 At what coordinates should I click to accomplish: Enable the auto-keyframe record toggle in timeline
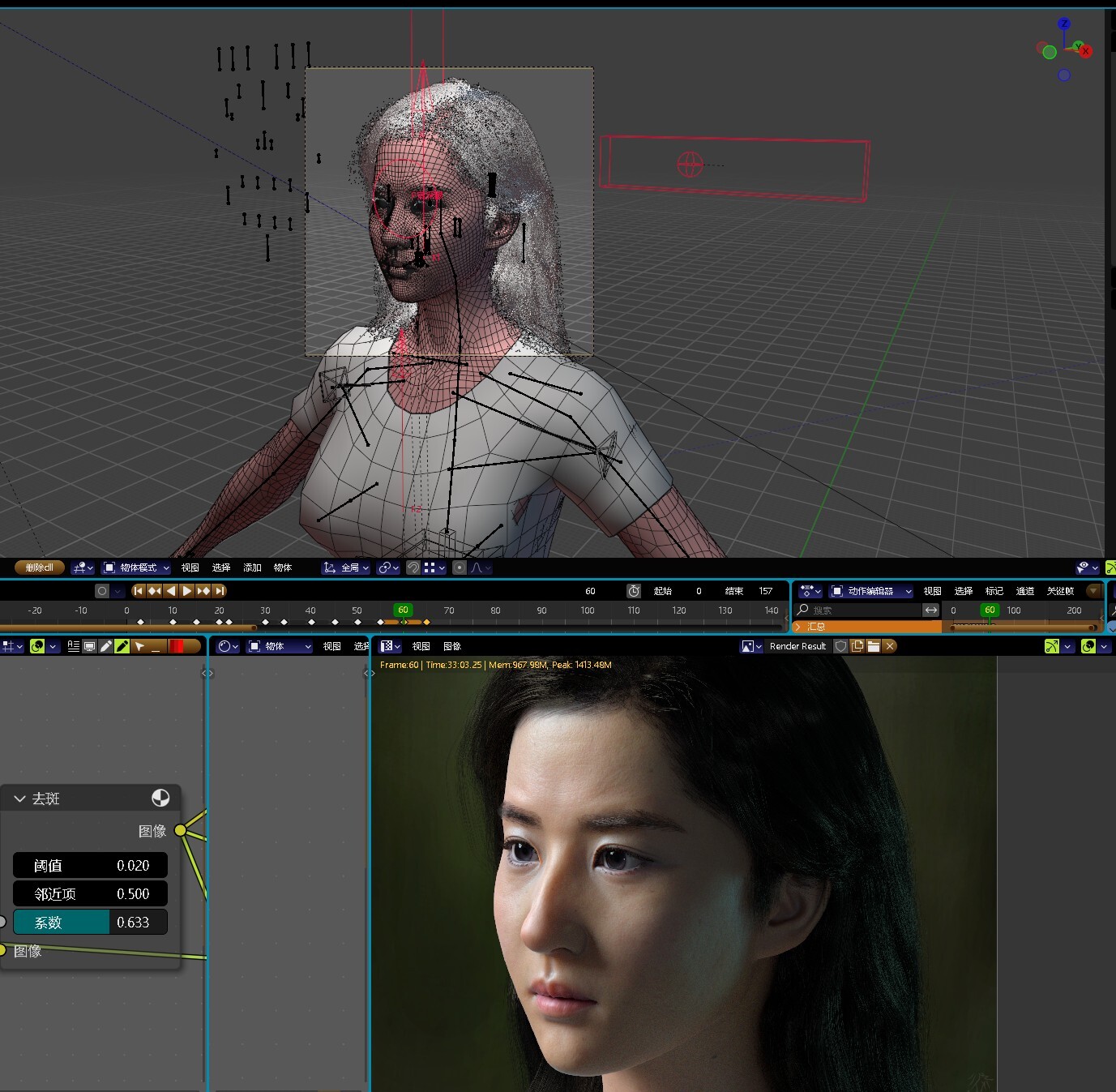101,591
